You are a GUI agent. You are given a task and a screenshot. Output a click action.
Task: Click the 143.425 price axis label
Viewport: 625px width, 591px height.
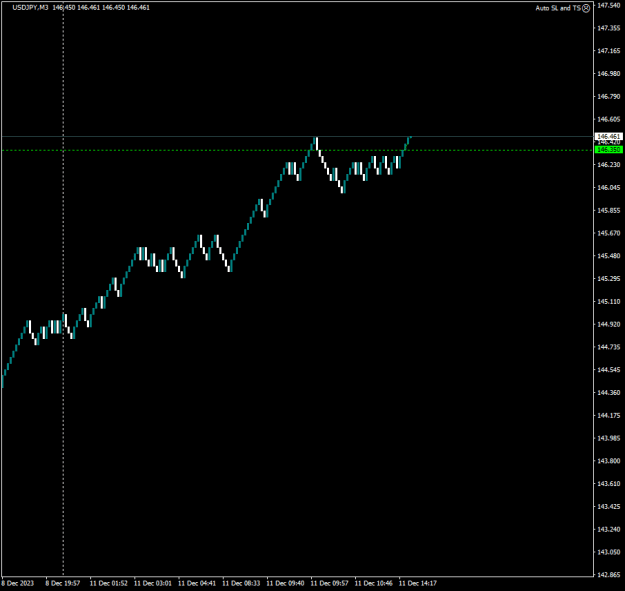tap(609, 507)
